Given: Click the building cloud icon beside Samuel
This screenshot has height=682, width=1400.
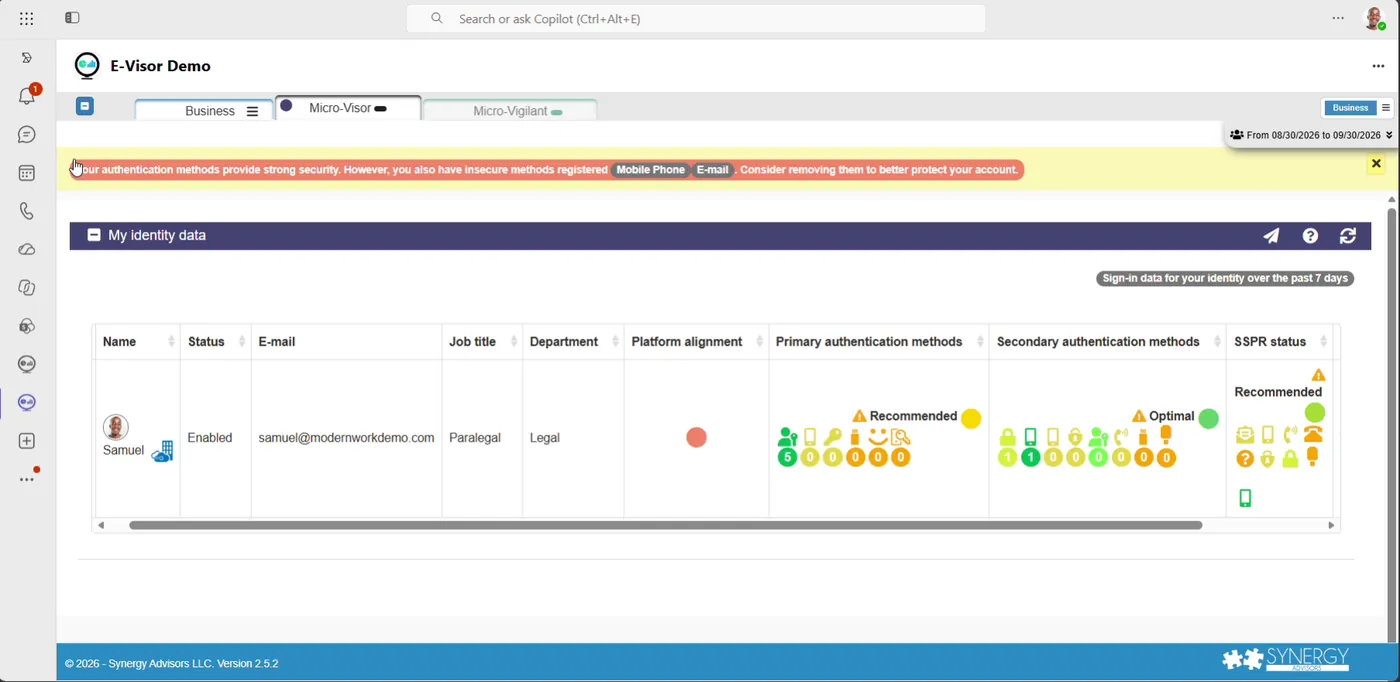Looking at the screenshot, I should pos(163,452).
